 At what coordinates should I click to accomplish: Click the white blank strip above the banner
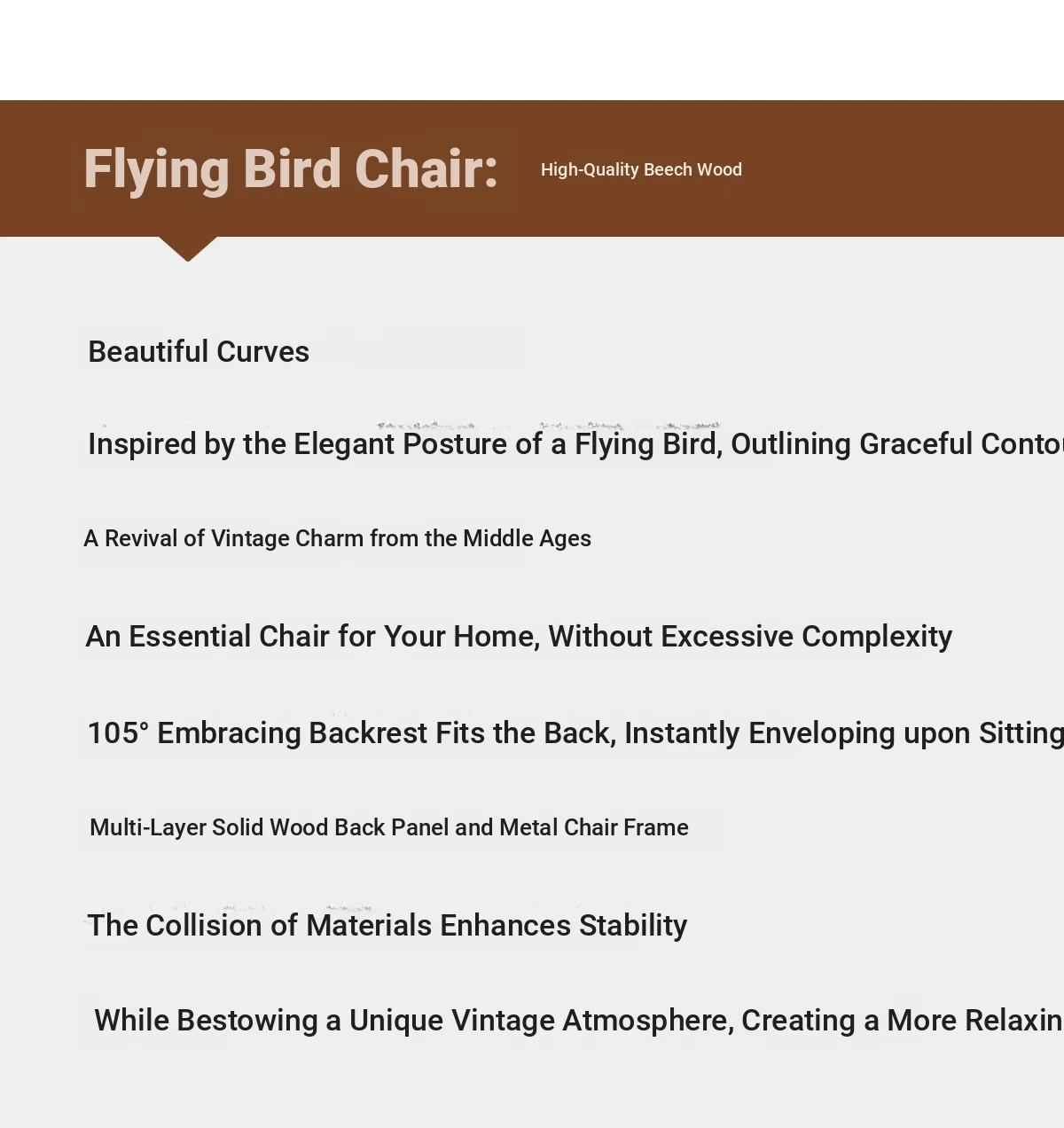(x=532, y=50)
